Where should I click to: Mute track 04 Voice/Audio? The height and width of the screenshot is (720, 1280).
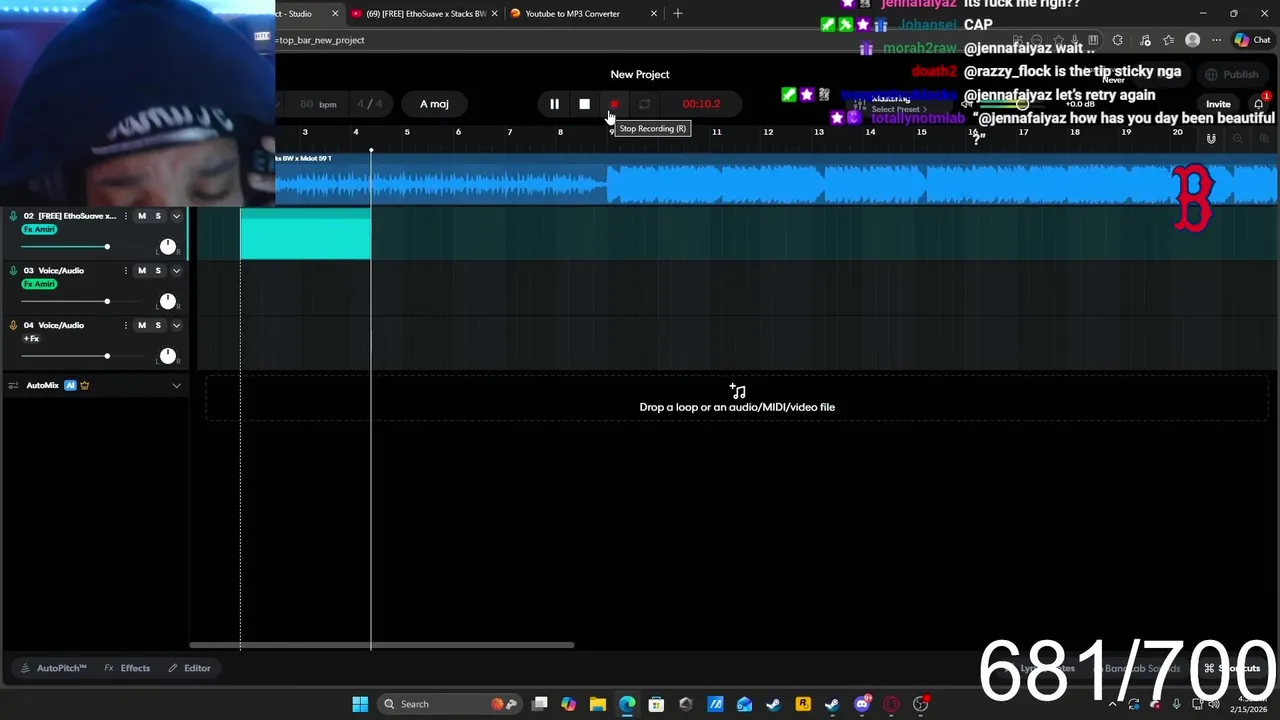[x=142, y=325]
